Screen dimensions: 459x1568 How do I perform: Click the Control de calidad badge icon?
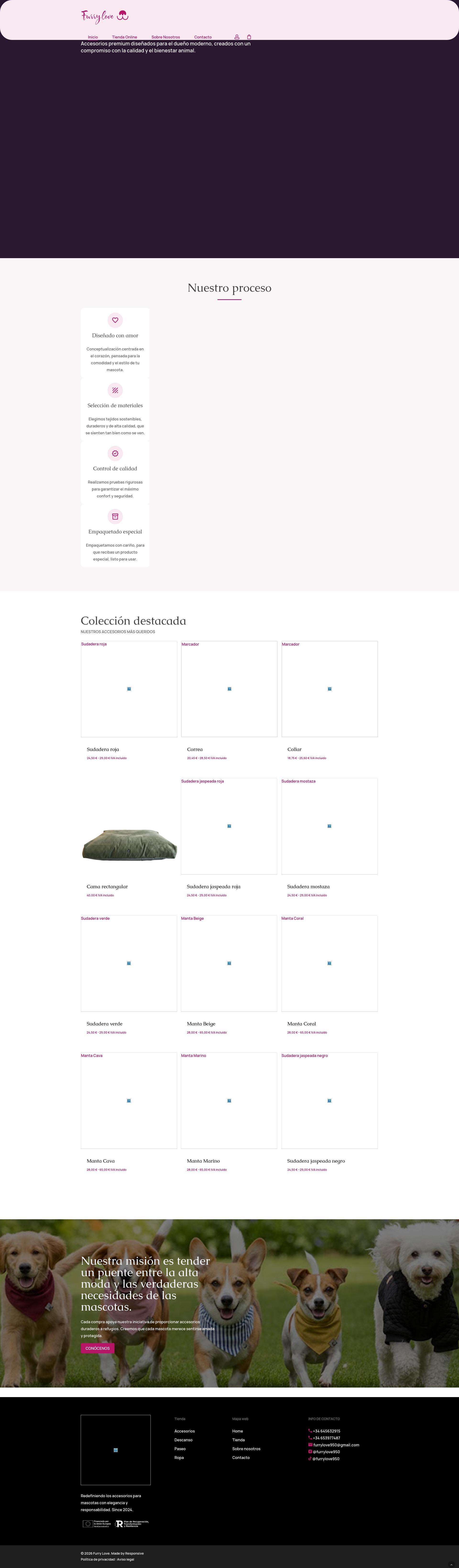coord(115,453)
